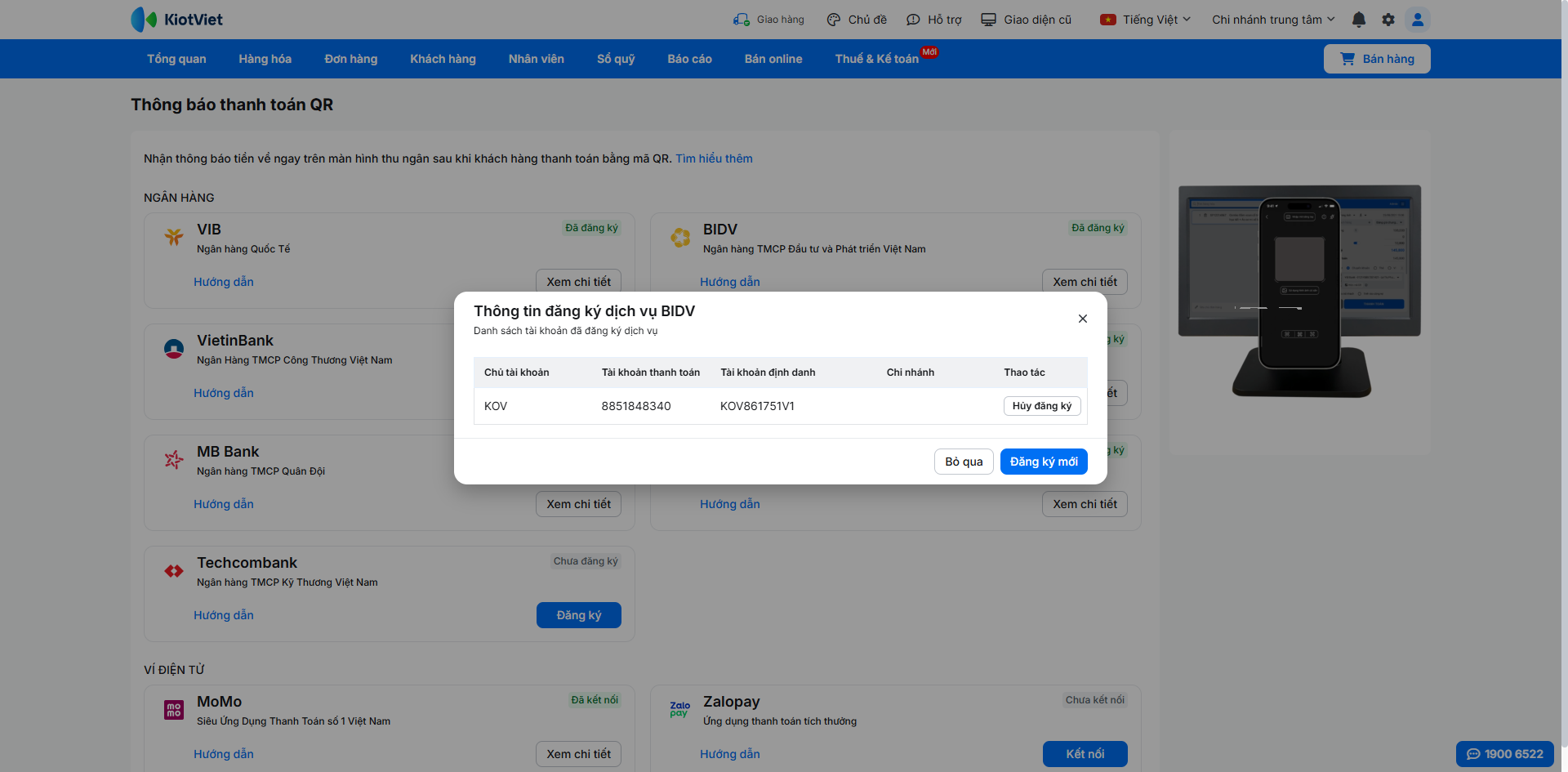
Task: Click Xem chi tiết for MoMo
Action: tap(579, 754)
